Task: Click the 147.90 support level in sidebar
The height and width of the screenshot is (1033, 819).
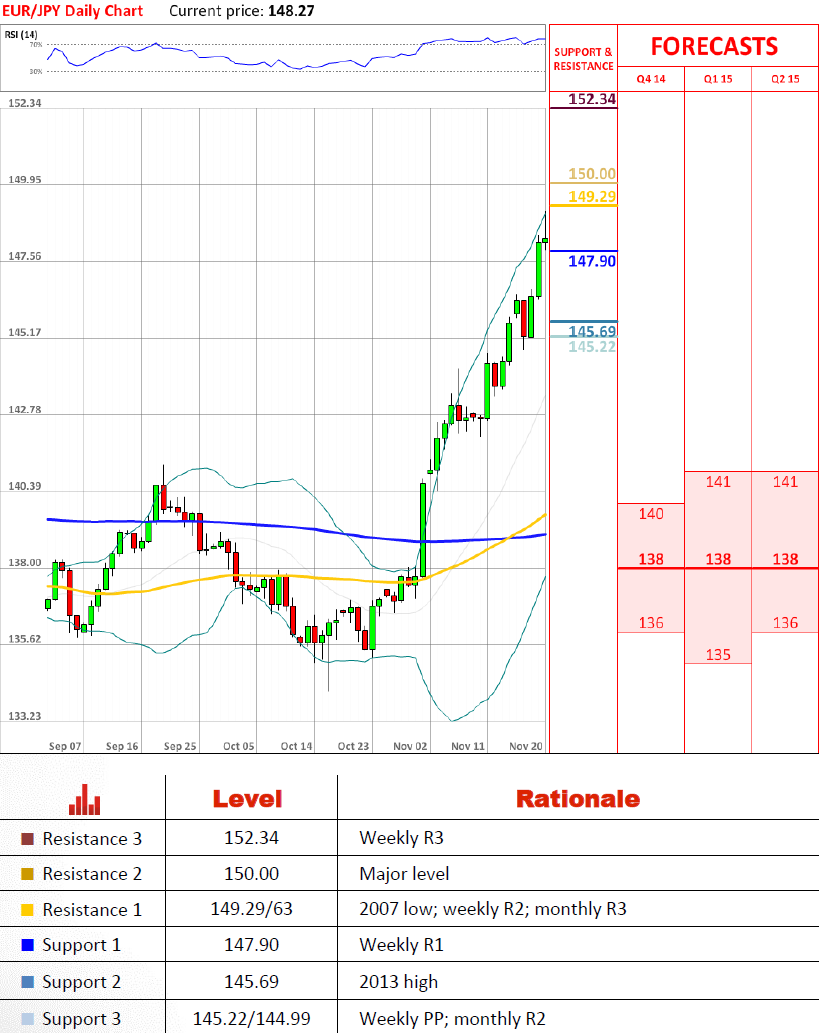Action: click(592, 262)
